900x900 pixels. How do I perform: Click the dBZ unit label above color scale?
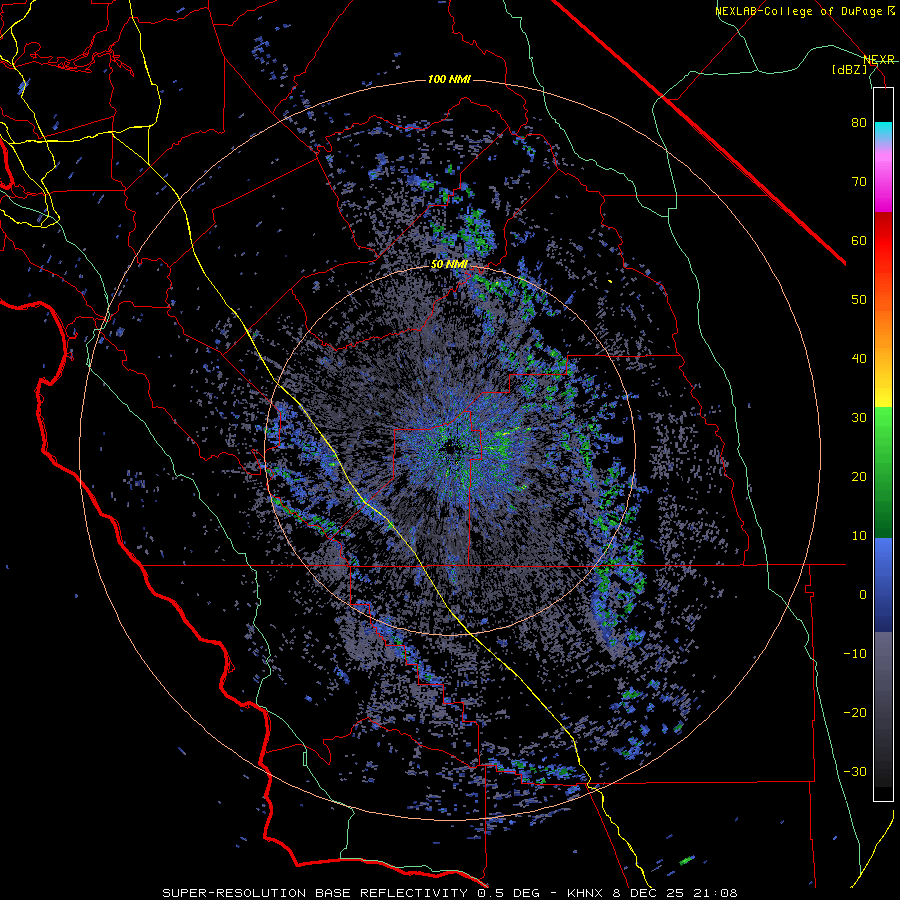tap(849, 69)
